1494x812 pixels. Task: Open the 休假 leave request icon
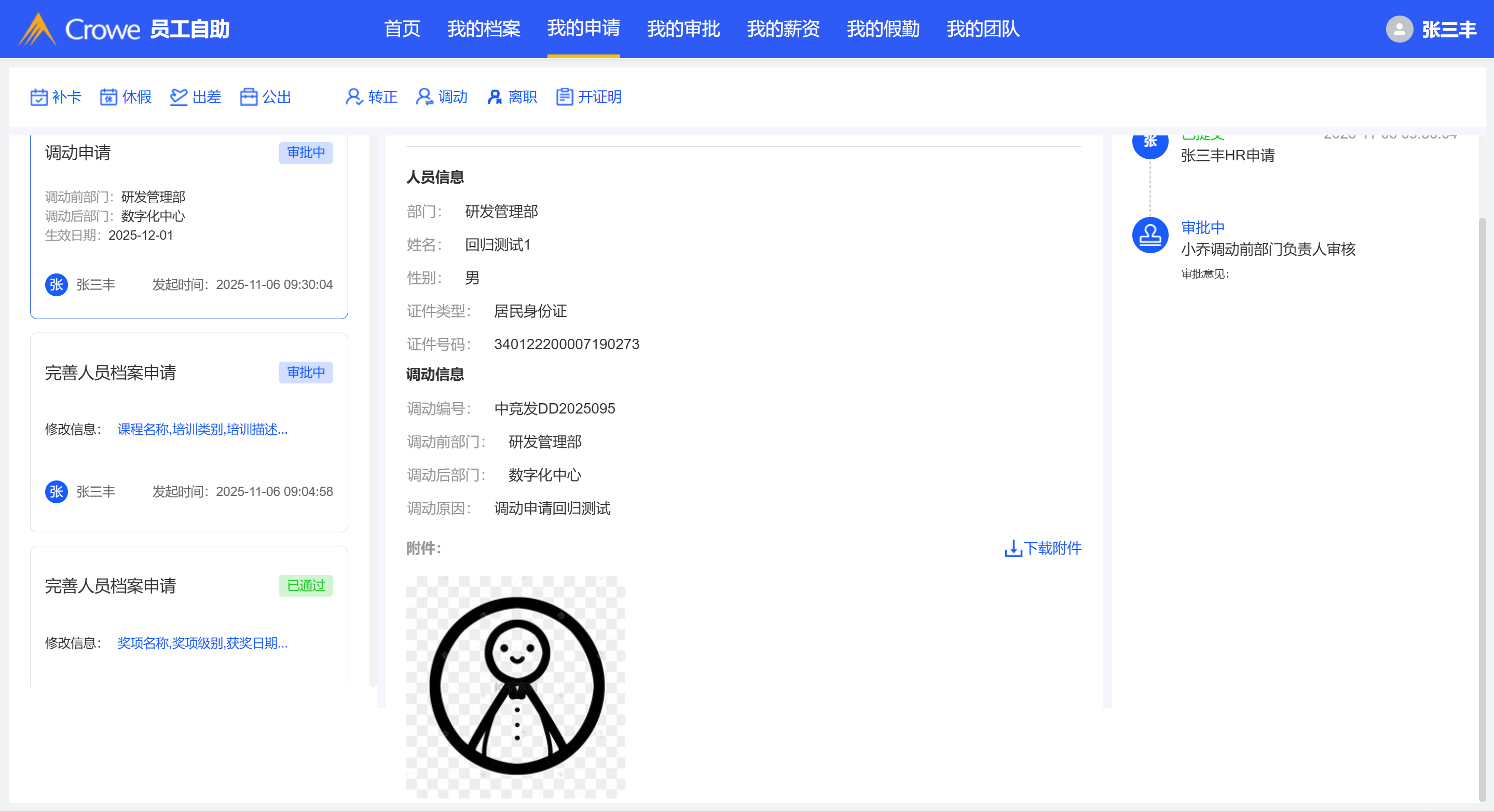click(108, 97)
